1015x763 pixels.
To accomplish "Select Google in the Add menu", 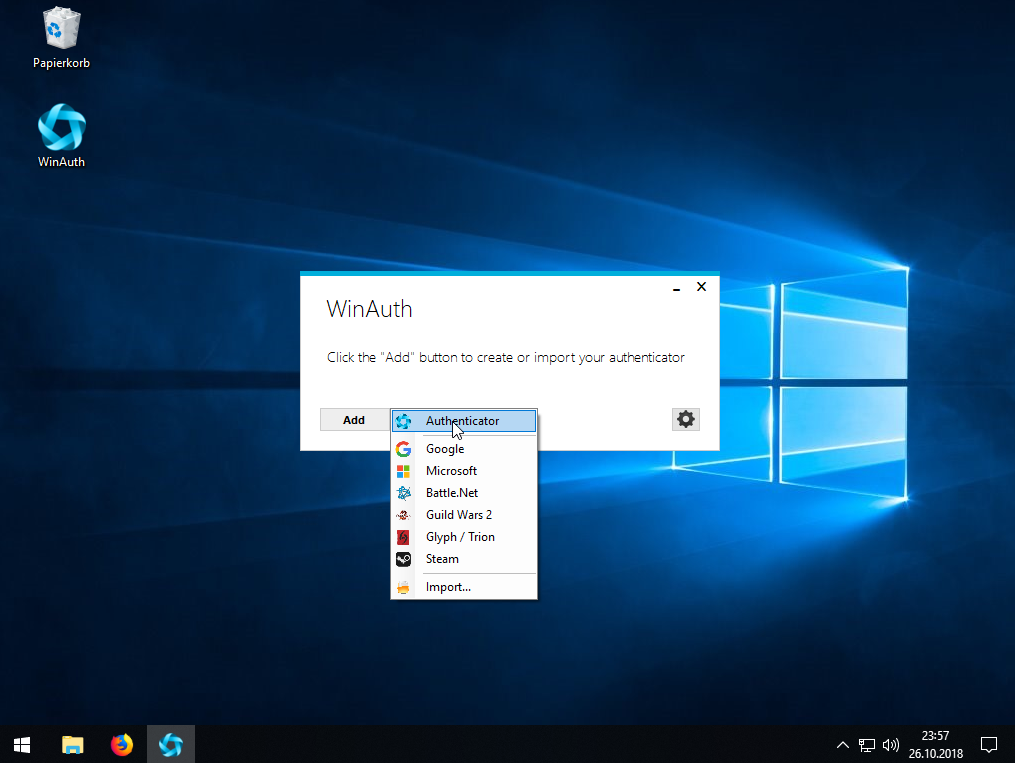I will pos(445,449).
